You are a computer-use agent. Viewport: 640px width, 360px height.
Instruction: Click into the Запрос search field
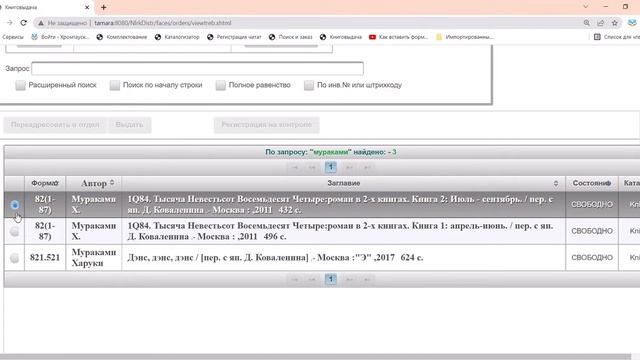tap(197, 68)
